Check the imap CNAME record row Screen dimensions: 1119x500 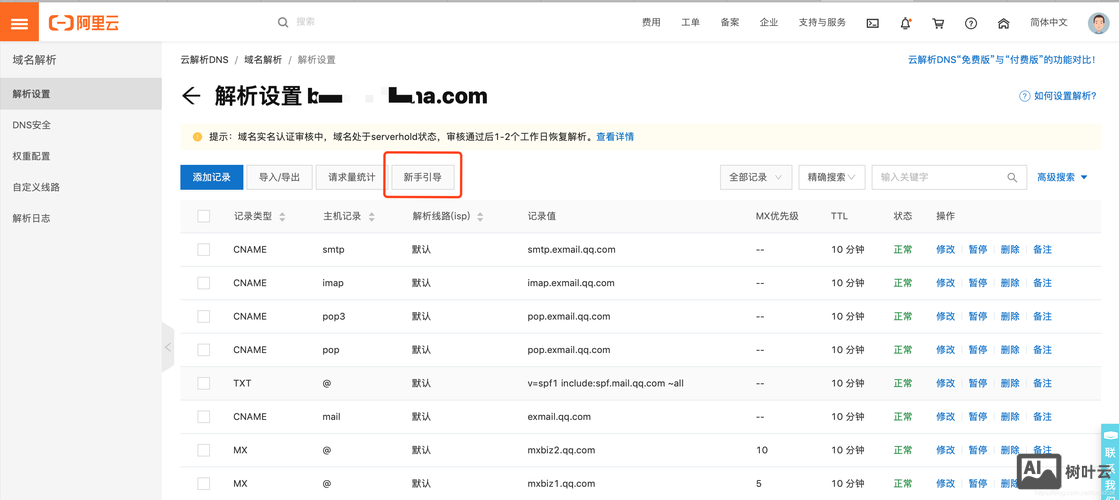pyautogui.click(x=203, y=283)
